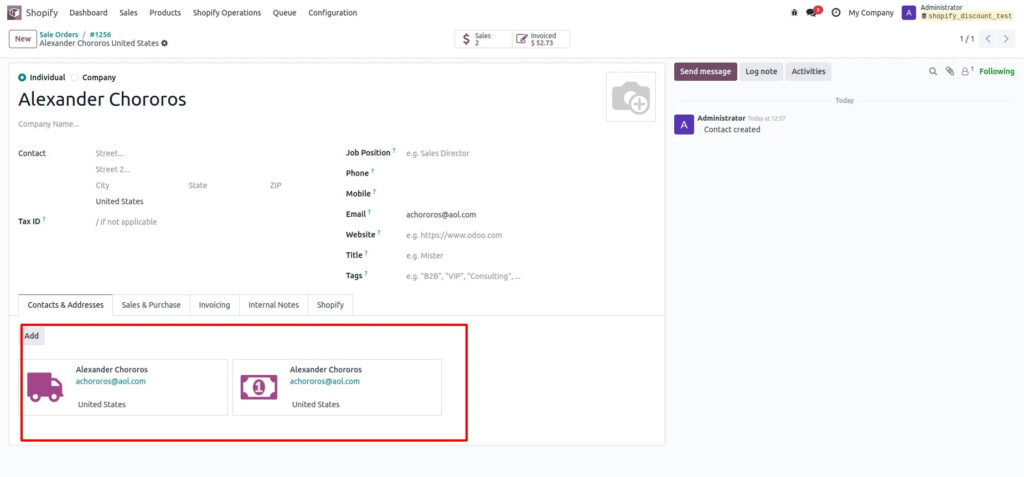
Task: Click the contact photo camera placeholder
Action: [x=631, y=97]
